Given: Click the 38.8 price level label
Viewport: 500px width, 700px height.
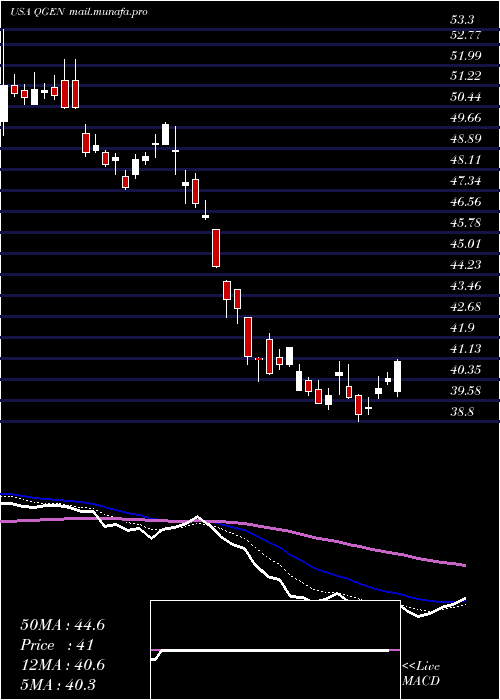Looking at the screenshot, I should 463,412.
